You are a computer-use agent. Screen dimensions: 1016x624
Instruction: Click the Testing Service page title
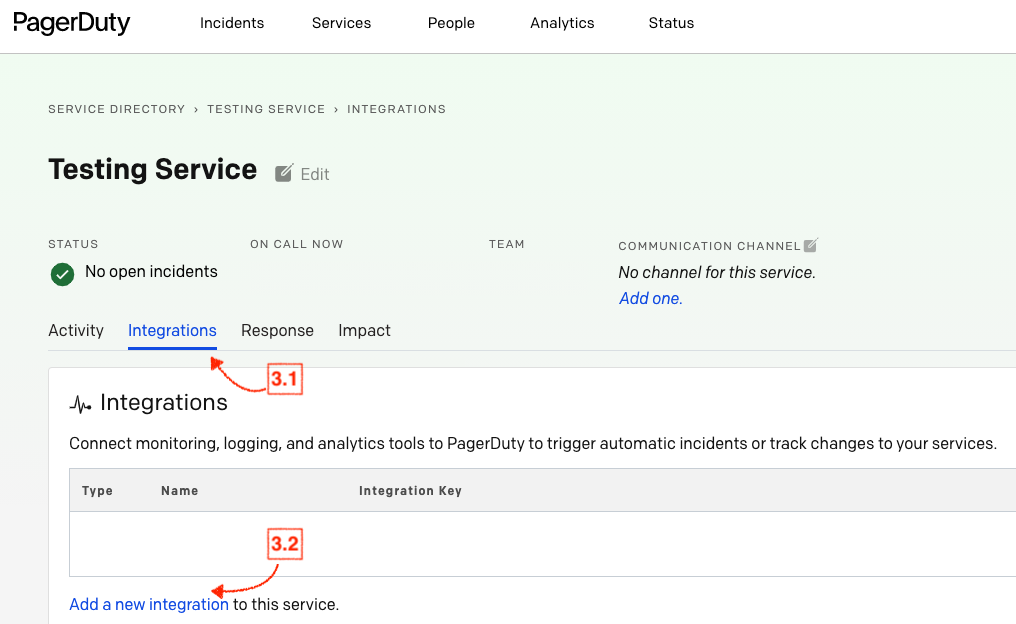(x=152, y=170)
